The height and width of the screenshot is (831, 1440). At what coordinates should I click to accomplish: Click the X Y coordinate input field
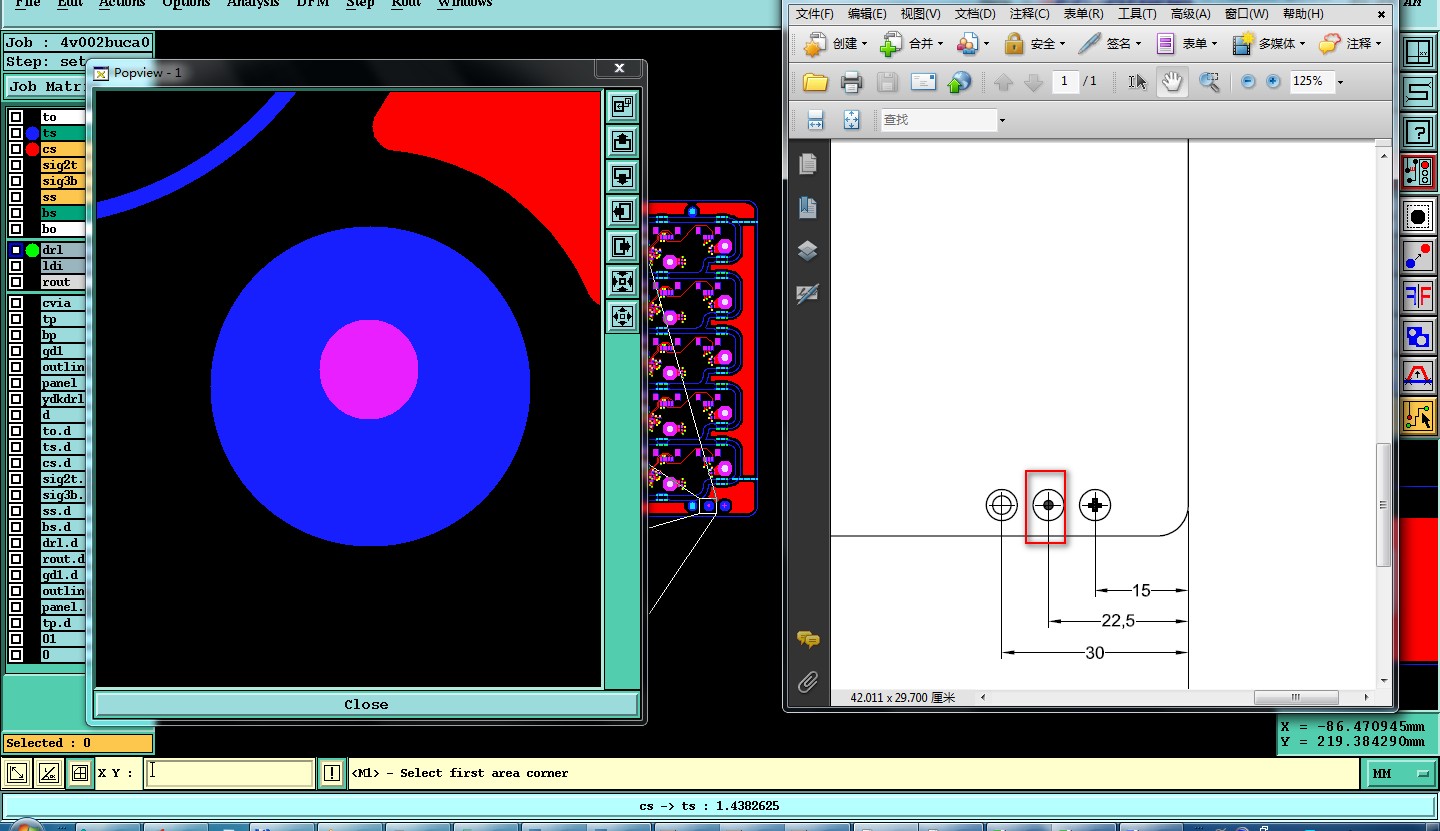[229, 772]
